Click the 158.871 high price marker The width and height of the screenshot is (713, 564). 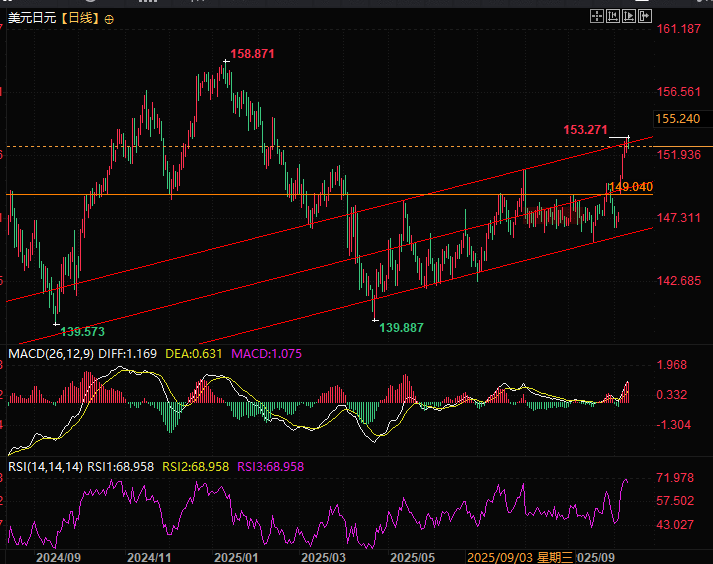pyautogui.click(x=251, y=53)
